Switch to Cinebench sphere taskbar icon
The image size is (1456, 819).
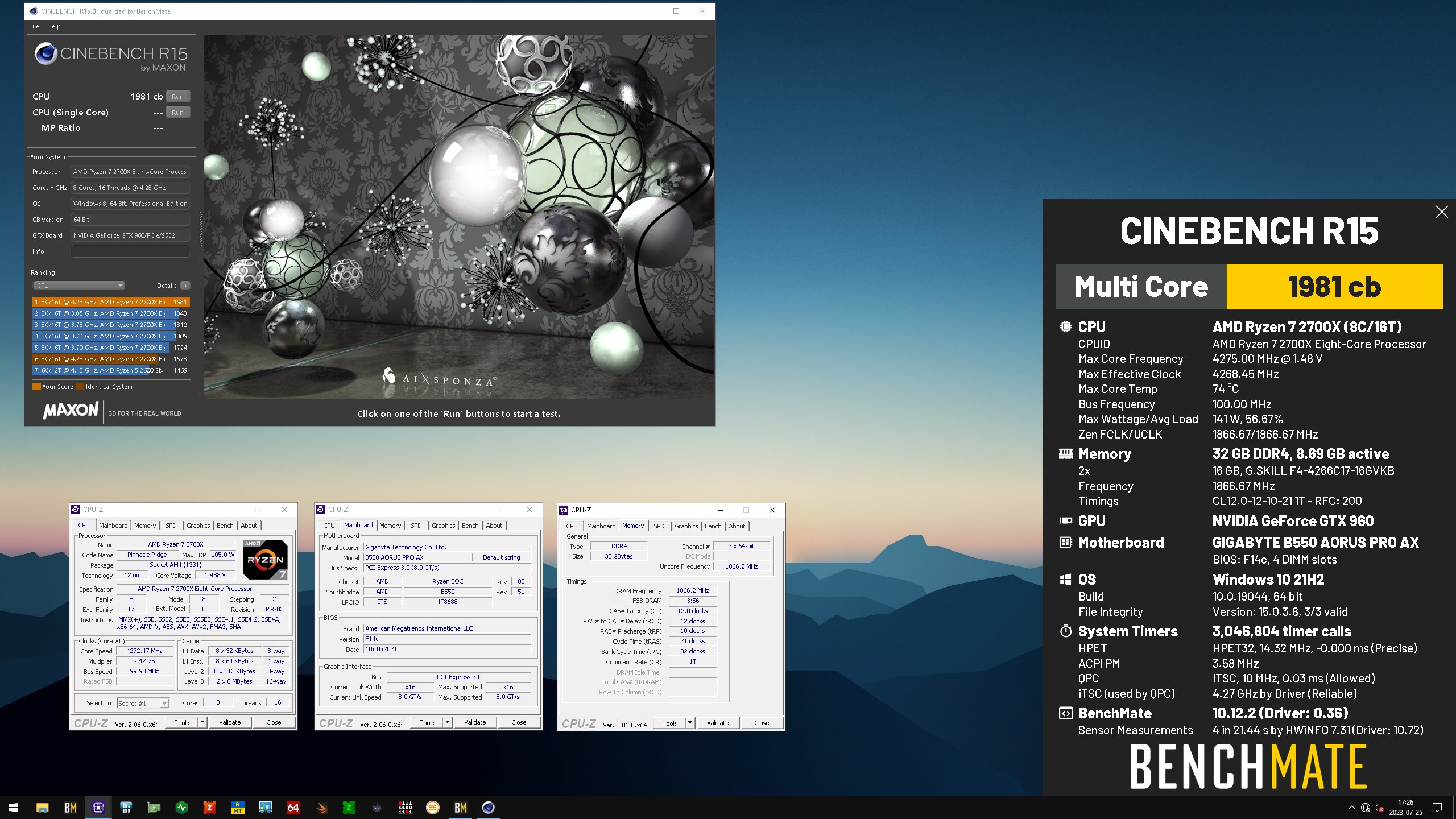[x=488, y=807]
